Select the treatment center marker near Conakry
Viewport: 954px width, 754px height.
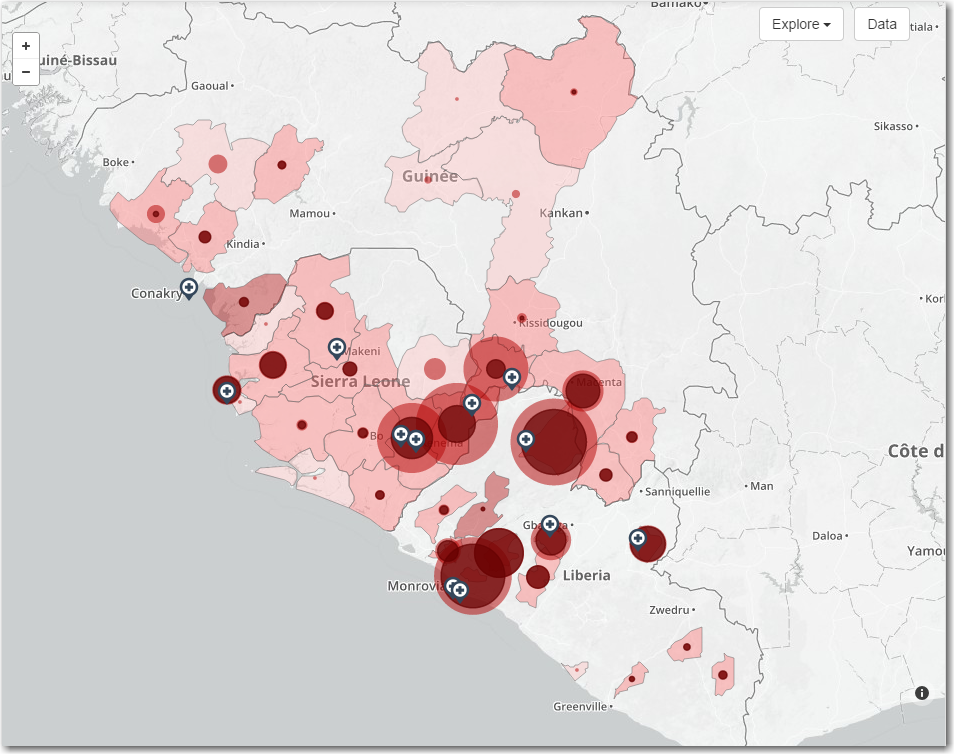(188, 288)
